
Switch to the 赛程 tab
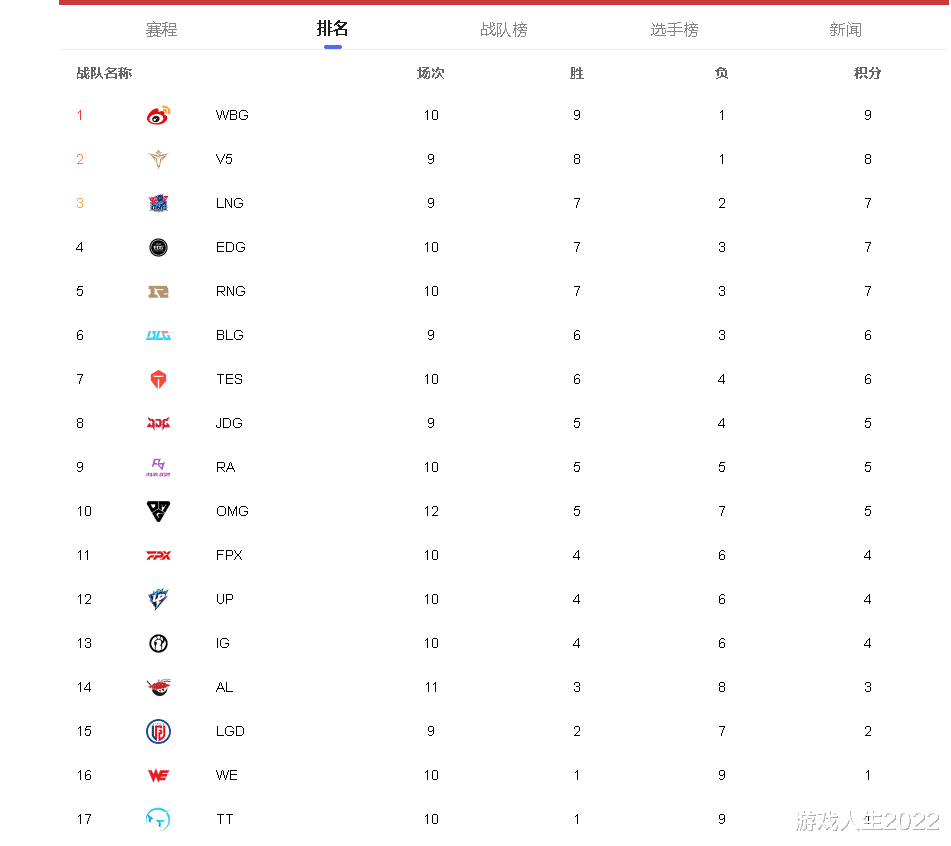click(161, 29)
